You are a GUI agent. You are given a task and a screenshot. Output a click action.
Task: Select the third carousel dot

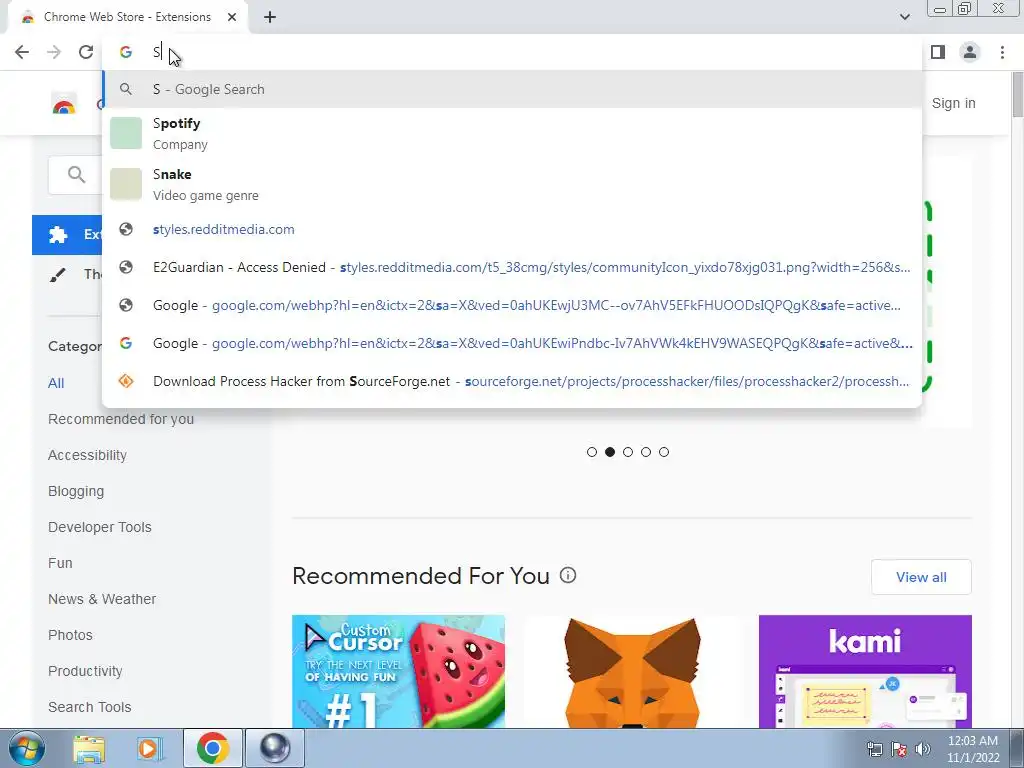tap(628, 452)
